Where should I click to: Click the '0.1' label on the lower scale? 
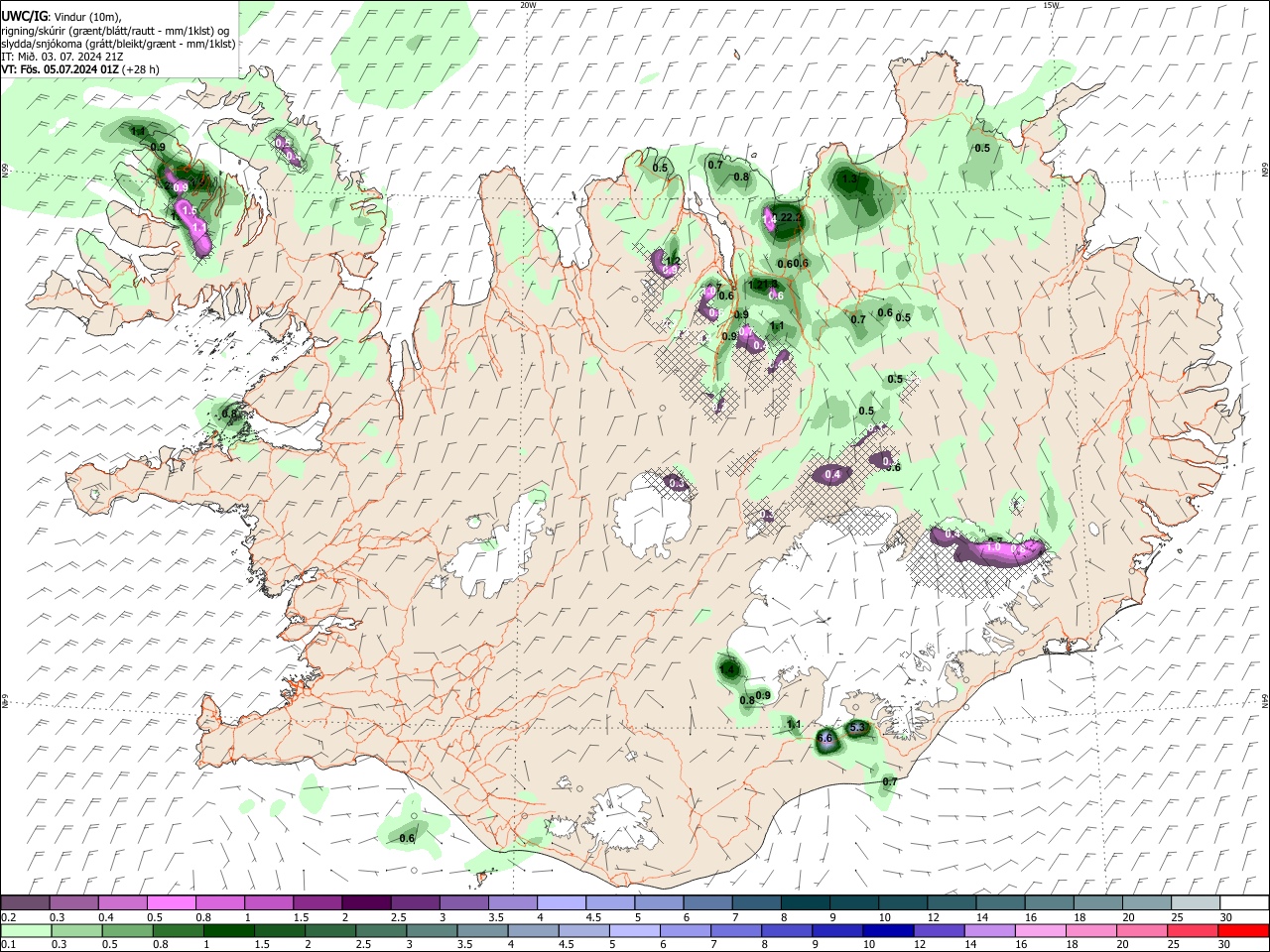point(9,945)
